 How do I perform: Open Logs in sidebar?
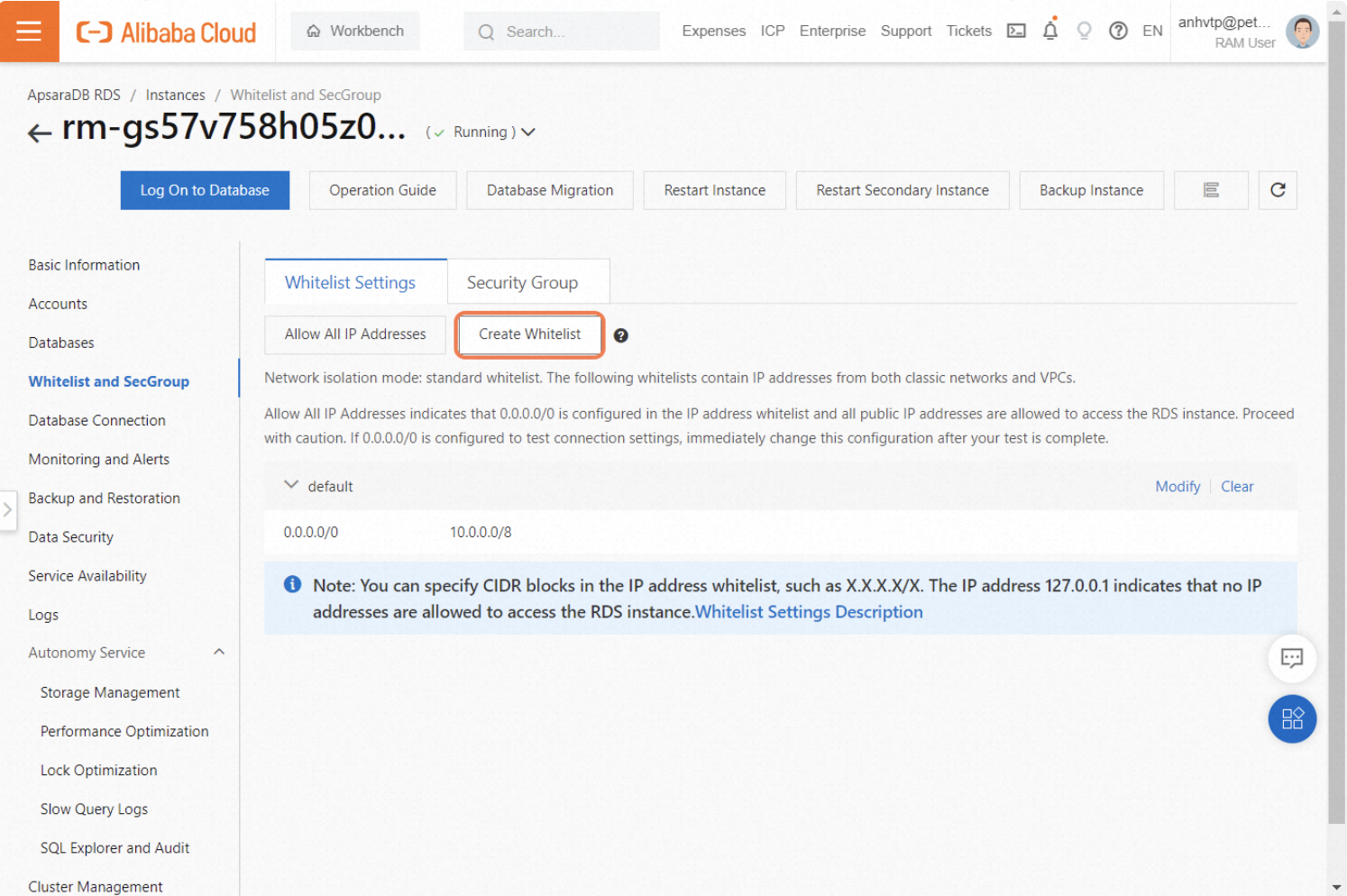[x=43, y=615]
